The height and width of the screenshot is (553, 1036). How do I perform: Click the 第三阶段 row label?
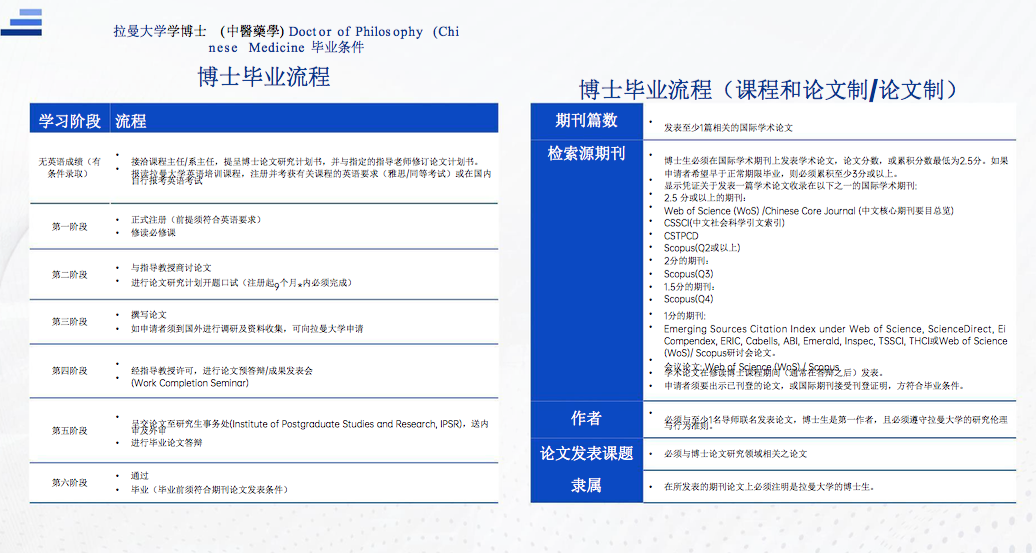pyautogui.click(x=69, y=321)
